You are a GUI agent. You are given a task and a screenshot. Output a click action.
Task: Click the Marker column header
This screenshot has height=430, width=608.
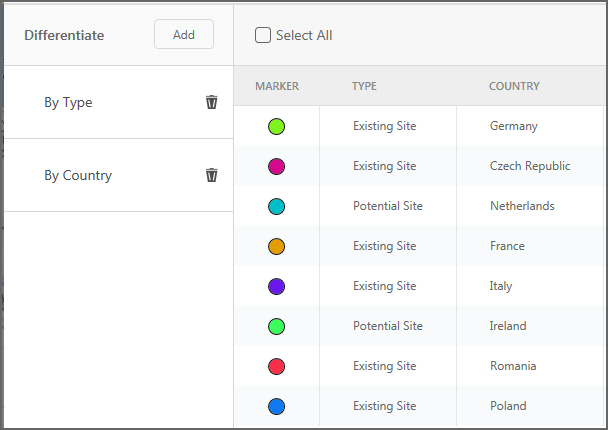tap(277, 86)
